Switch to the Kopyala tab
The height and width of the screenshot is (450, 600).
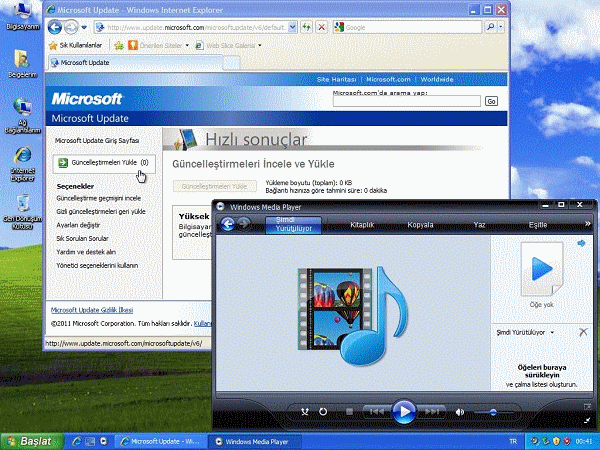coord(420,225)
